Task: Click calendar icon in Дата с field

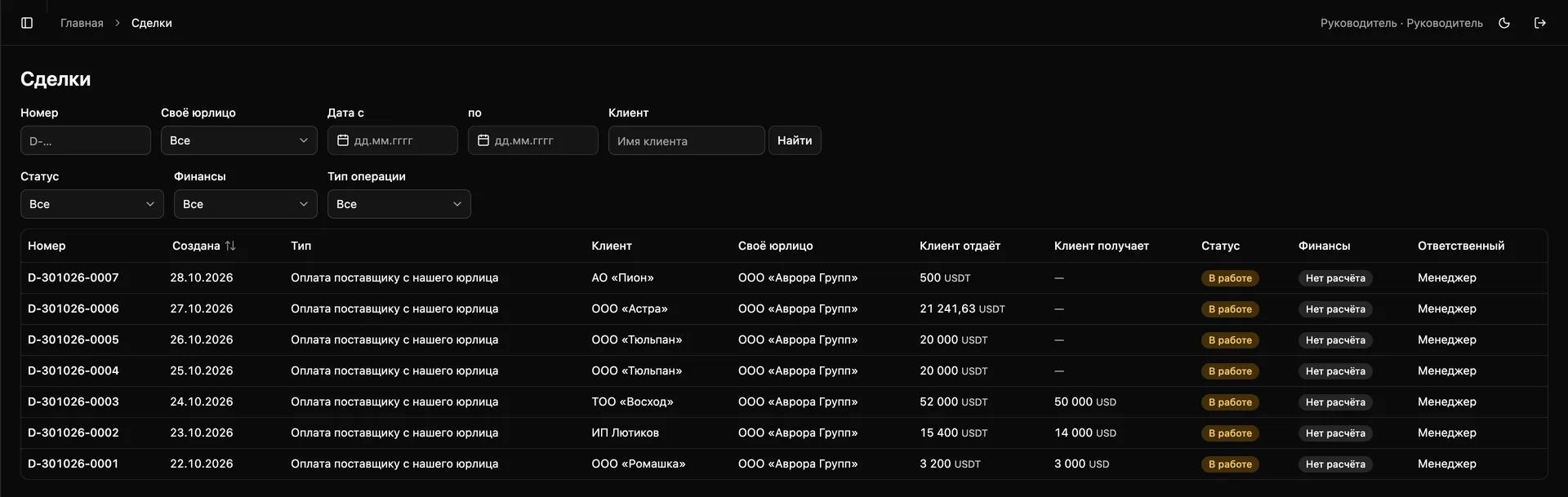Action: coord(343,140)
